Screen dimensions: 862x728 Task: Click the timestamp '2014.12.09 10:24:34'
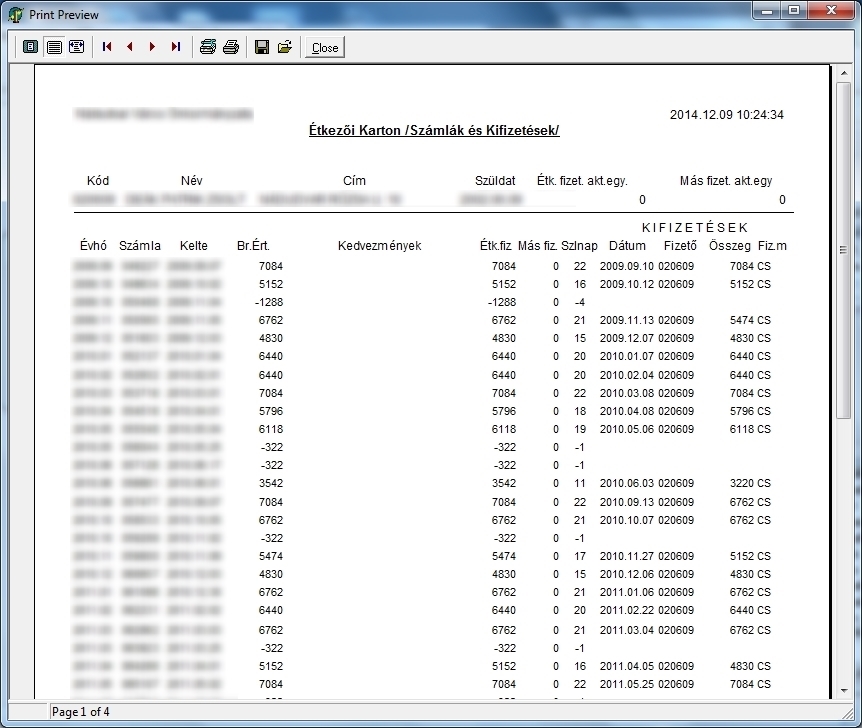pyautogui.click(x=726, y=114)
